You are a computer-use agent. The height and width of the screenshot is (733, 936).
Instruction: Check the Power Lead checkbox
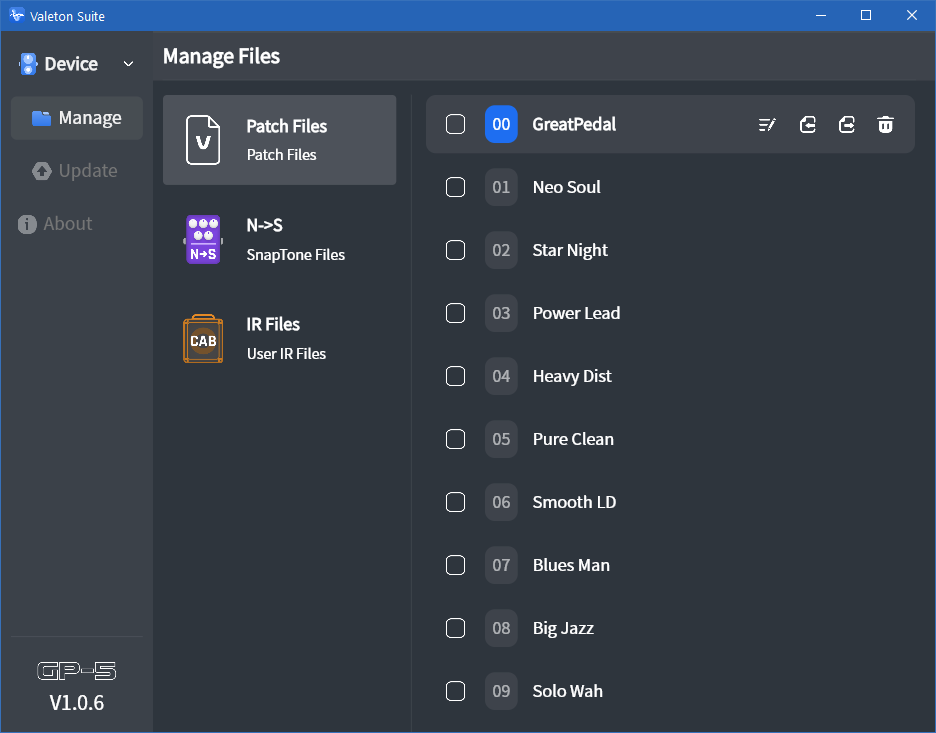tap(455, 313)
